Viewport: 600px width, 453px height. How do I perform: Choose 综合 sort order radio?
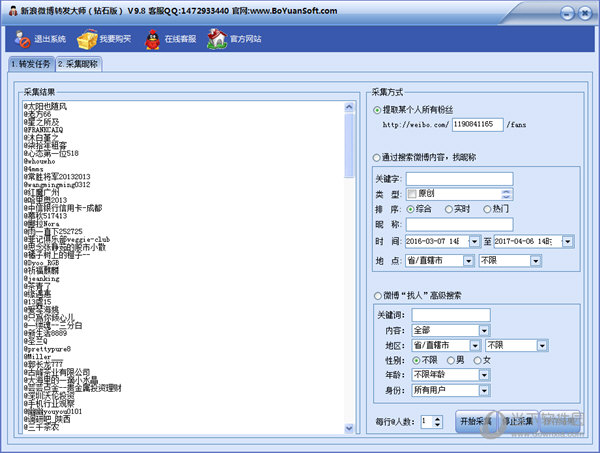411,209
